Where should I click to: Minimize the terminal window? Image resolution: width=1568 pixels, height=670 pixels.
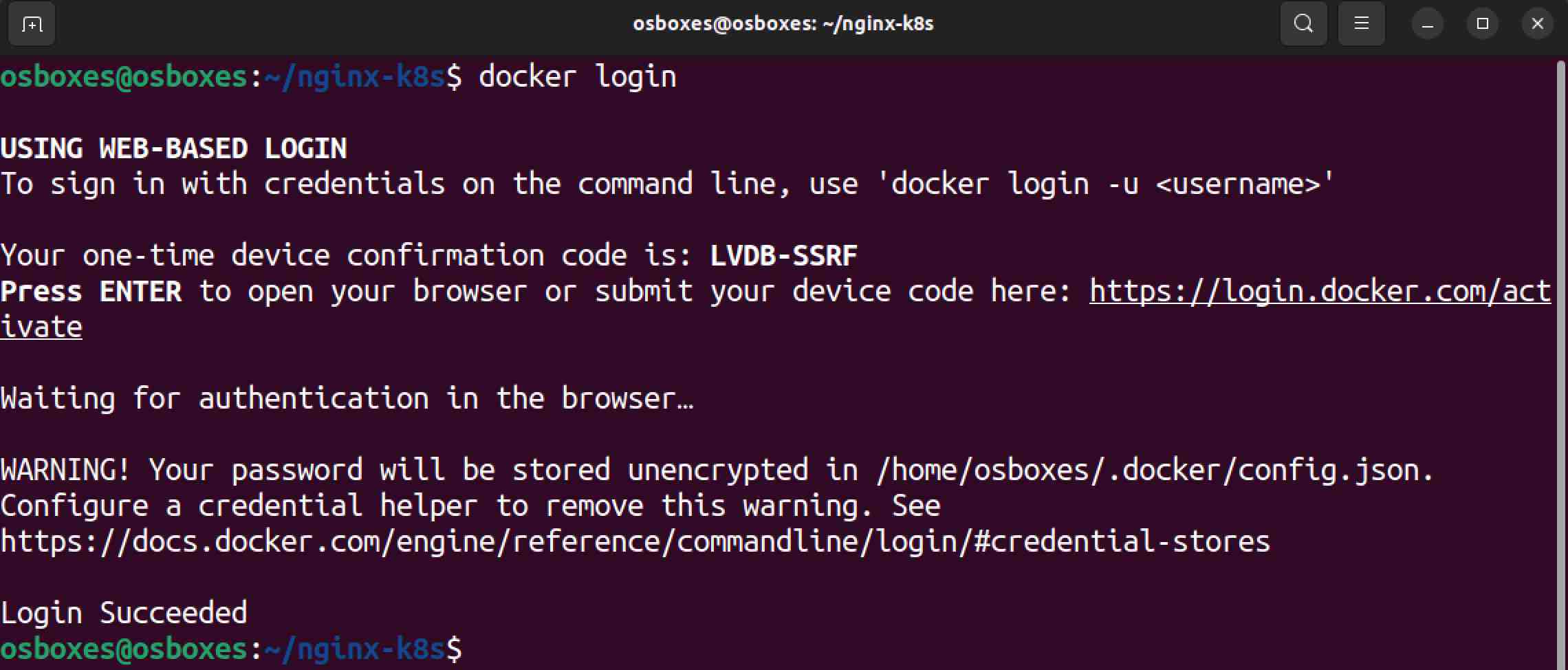click(1428, 24)
